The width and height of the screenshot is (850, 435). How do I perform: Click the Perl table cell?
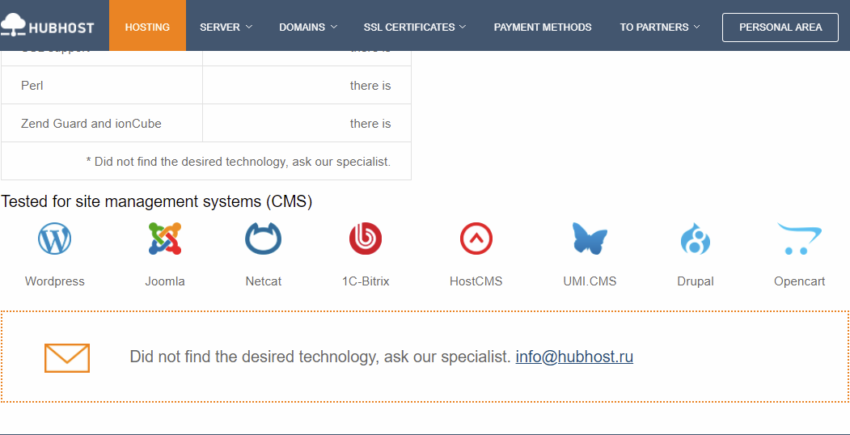pyautogui.click(x=102, y=85)
